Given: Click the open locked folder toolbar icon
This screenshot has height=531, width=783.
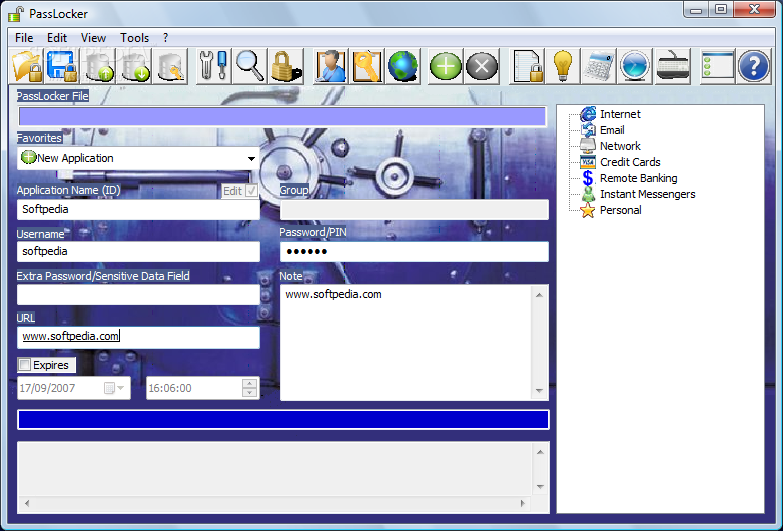Looking at the screenshot, I should 26,66.
